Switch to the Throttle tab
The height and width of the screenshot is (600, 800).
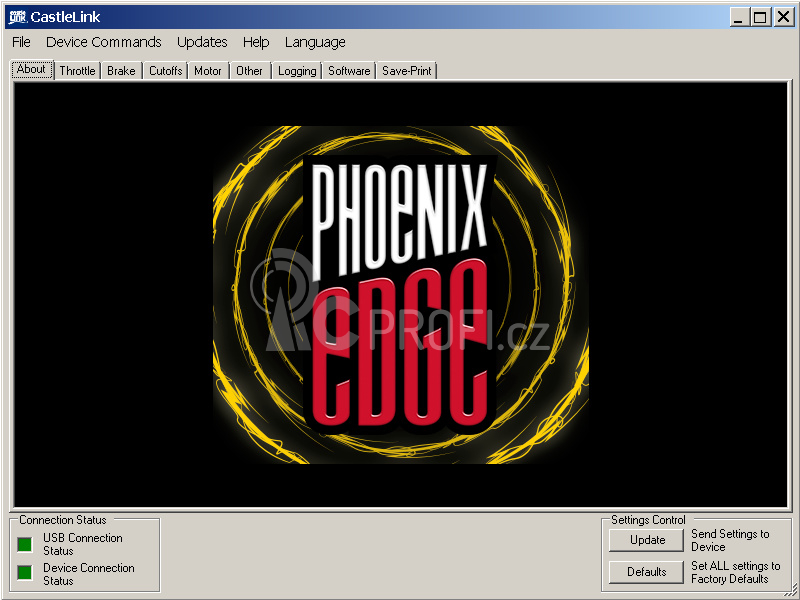(x=77, y=71)
